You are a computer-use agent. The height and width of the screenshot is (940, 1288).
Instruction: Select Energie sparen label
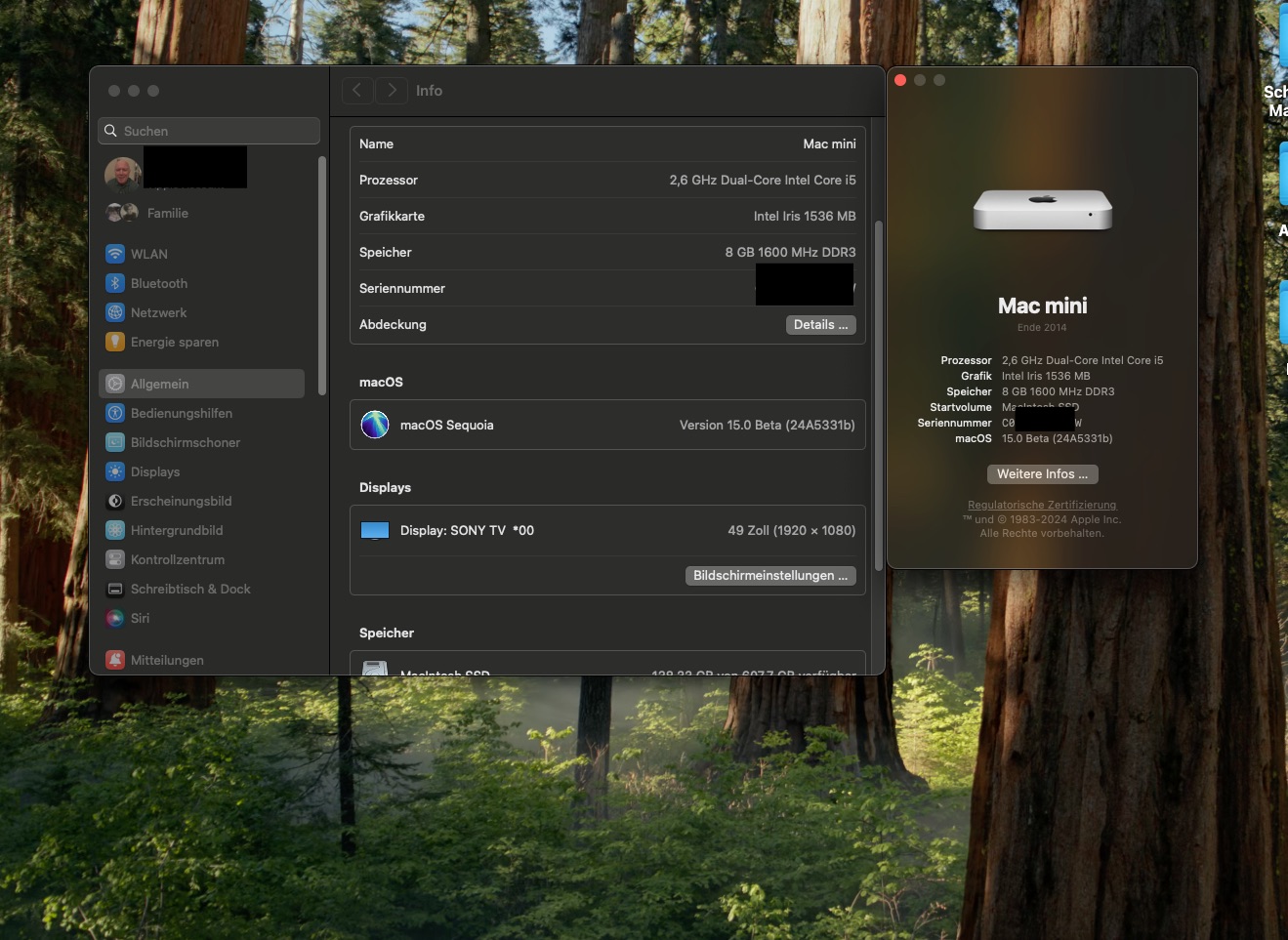point(175,342)
